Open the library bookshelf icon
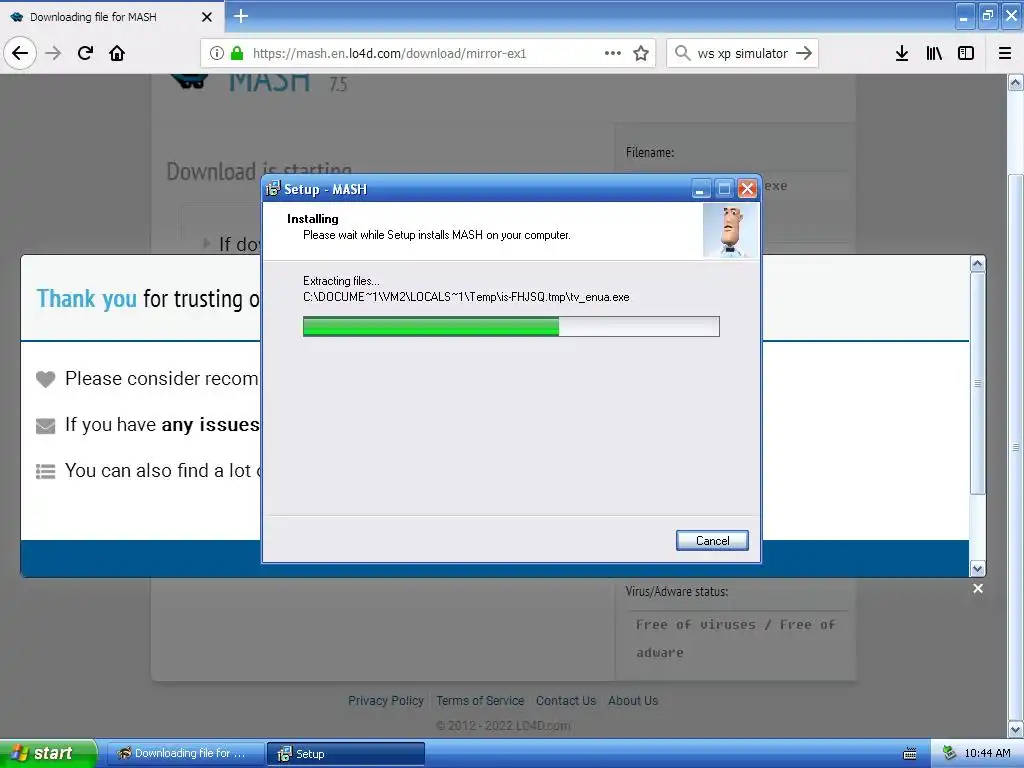Viewport: 1024px width, 768px height. (934, 53)
